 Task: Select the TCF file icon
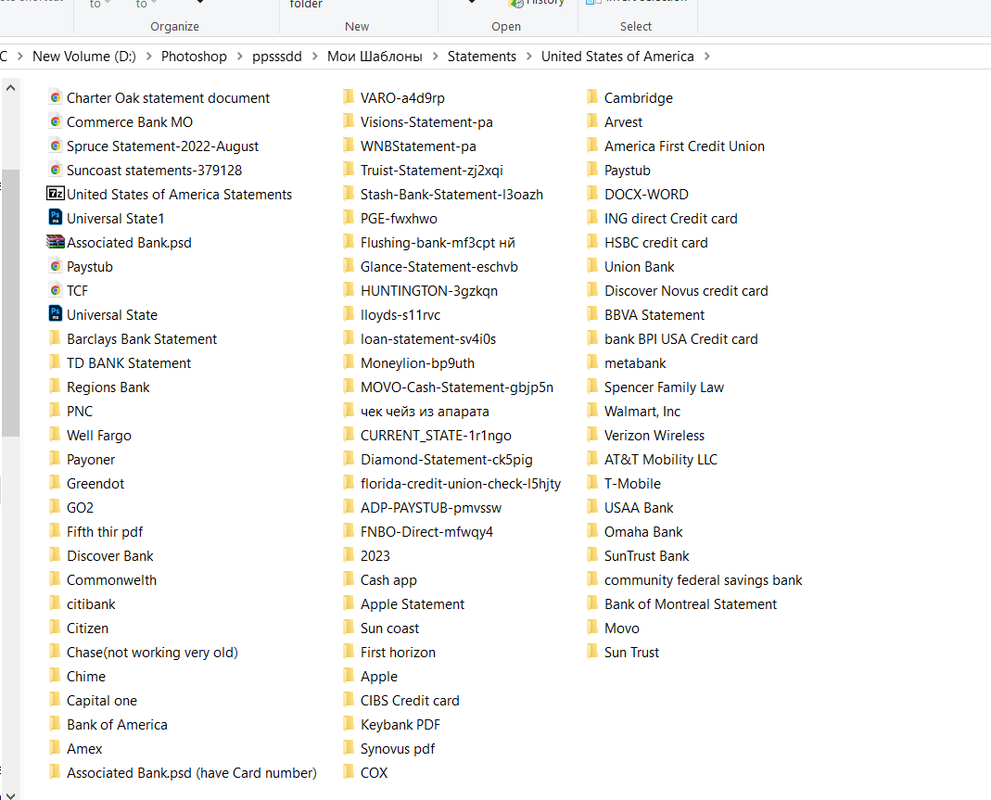pyautogui.click(x=56, y=291)
